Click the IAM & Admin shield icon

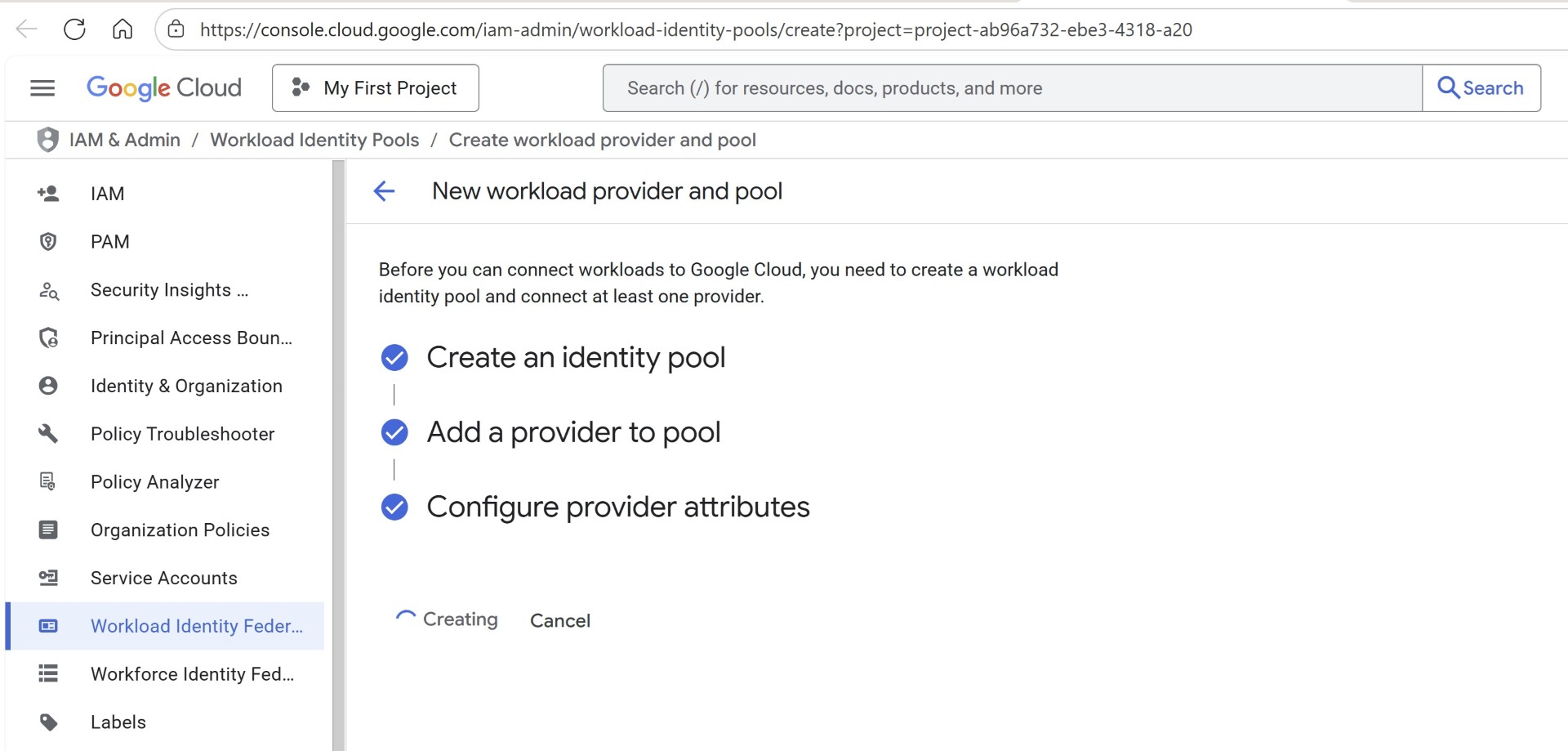click(48, 140)
